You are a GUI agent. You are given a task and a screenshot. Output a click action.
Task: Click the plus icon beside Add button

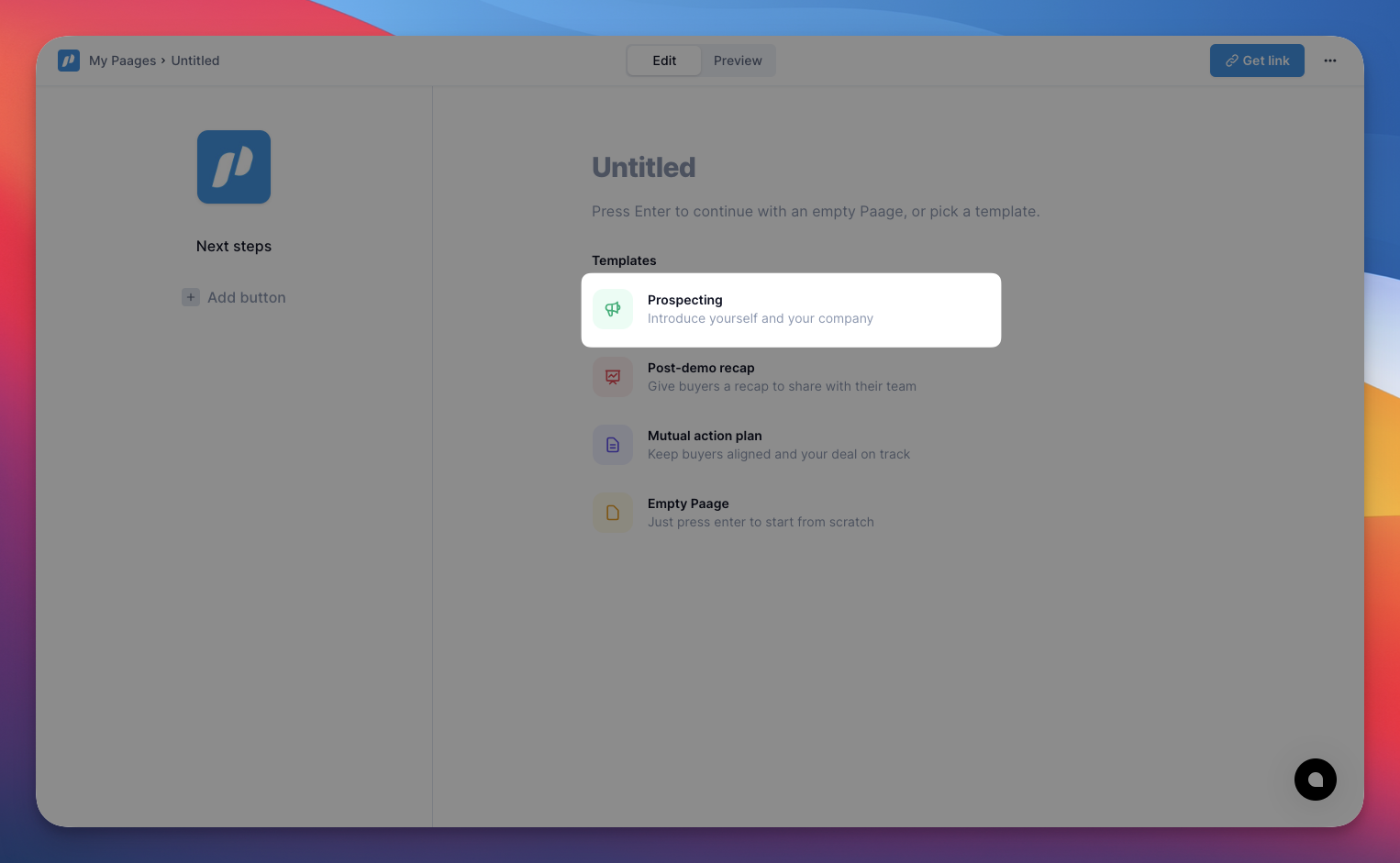191,297
